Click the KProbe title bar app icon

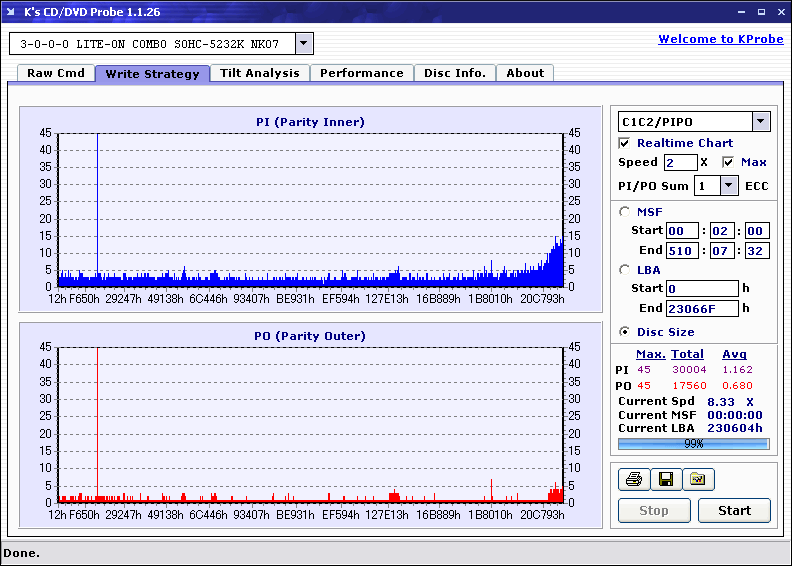[12, 12]
